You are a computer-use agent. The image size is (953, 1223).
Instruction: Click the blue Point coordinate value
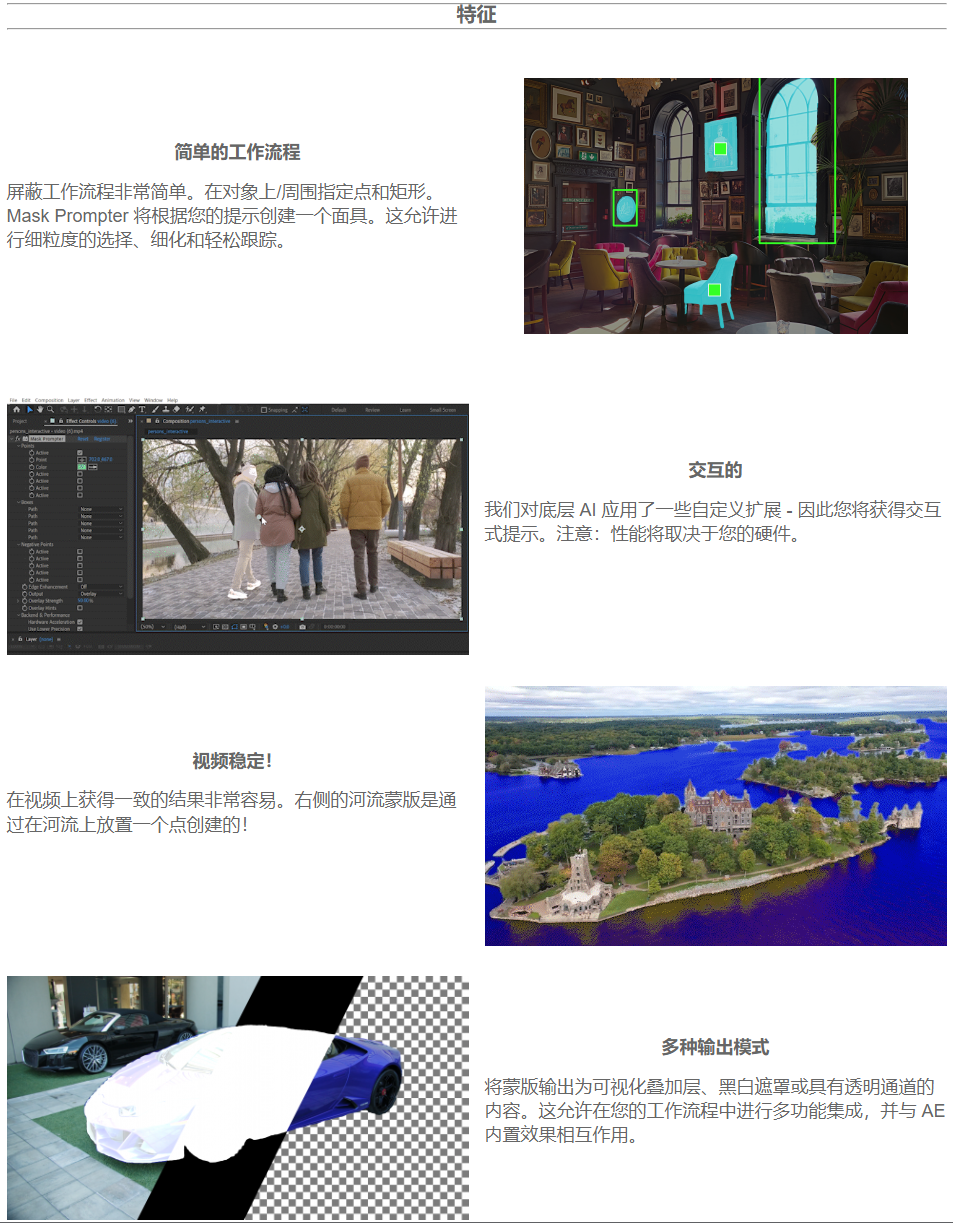click(100, 459)
